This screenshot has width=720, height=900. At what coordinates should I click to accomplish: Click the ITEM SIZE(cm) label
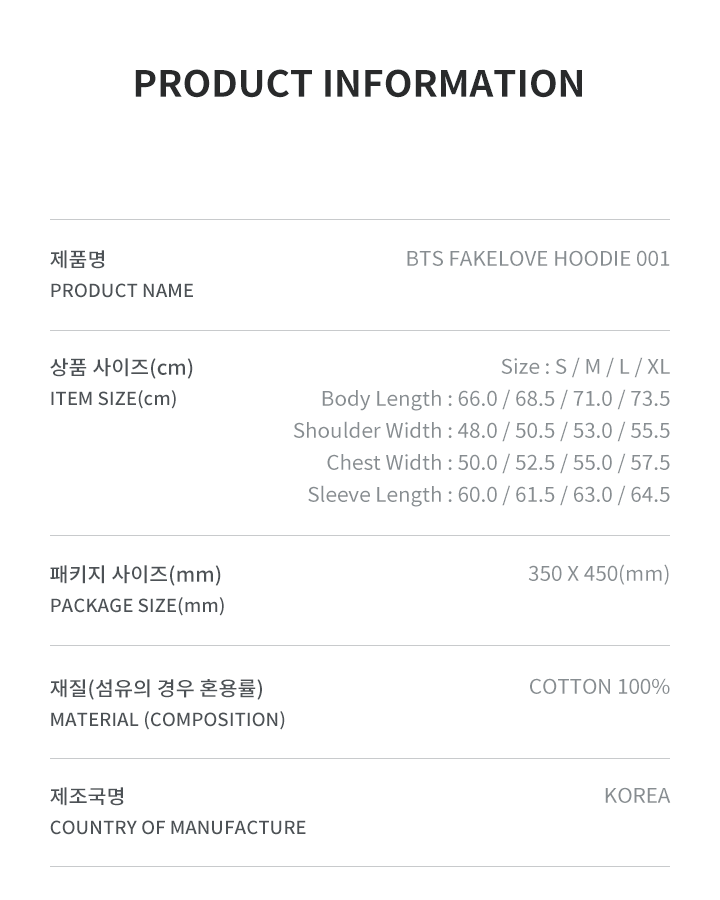113,399
